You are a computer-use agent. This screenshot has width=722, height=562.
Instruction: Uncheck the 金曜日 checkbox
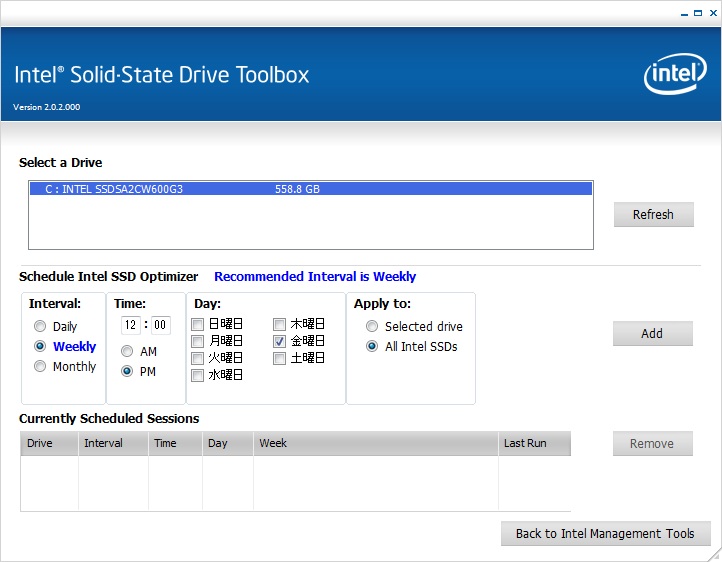pos(280,341)
